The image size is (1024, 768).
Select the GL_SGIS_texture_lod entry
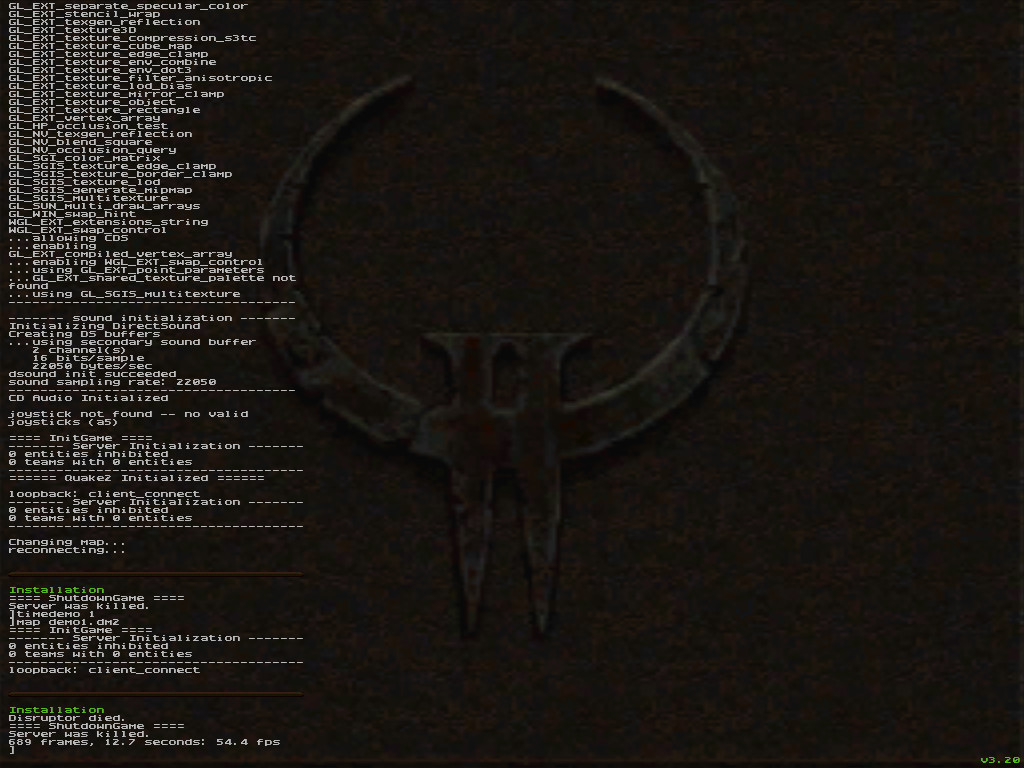[84, 182]
